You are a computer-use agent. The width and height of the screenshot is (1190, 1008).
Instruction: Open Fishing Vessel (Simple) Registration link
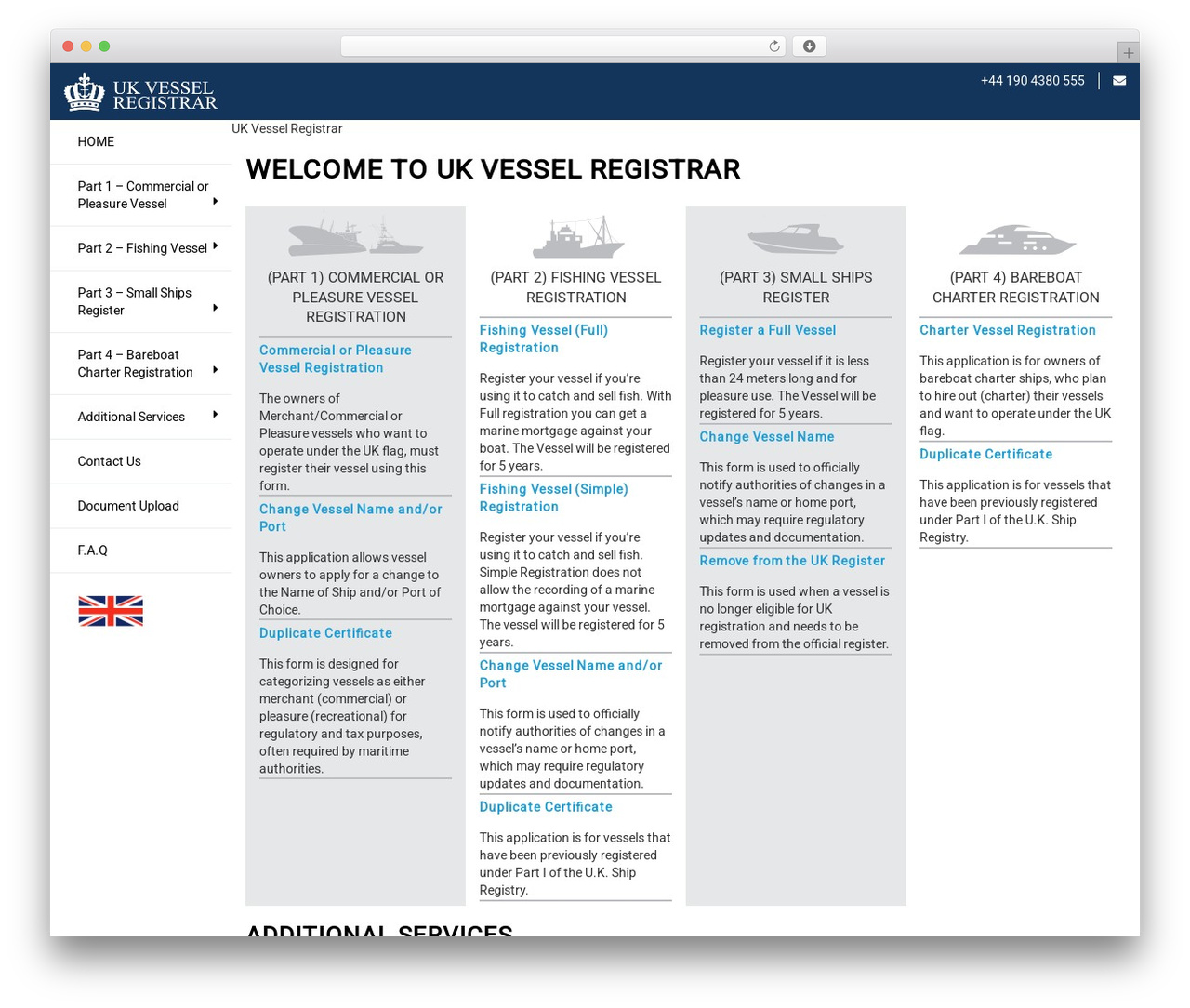554,497
